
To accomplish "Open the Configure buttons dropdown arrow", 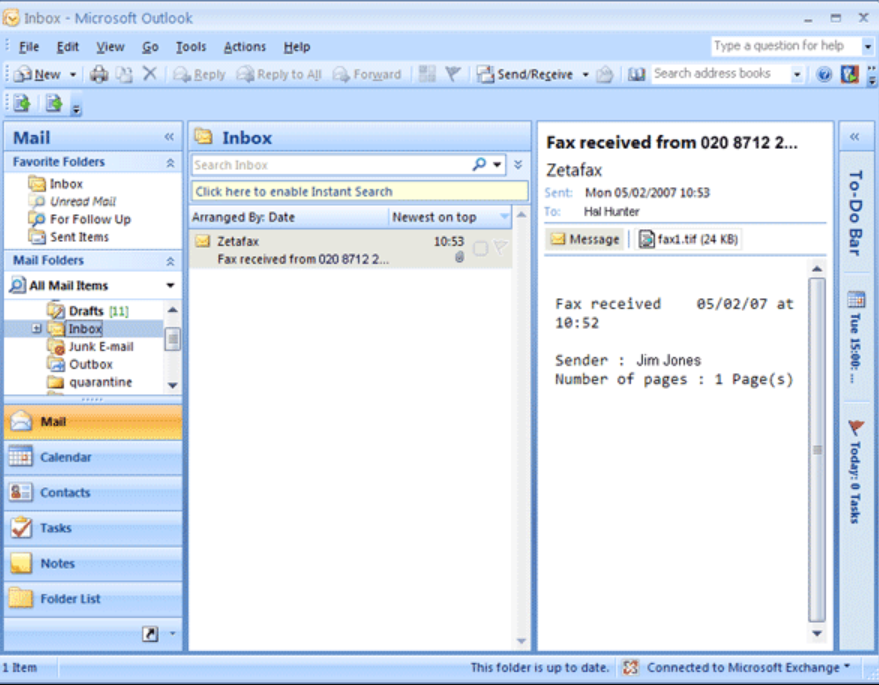I will coord(173,633).
